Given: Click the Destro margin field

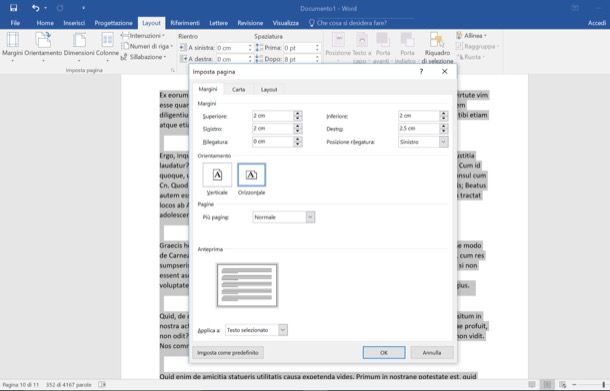Looking at the screenshot, I should [x=419, y=128].
